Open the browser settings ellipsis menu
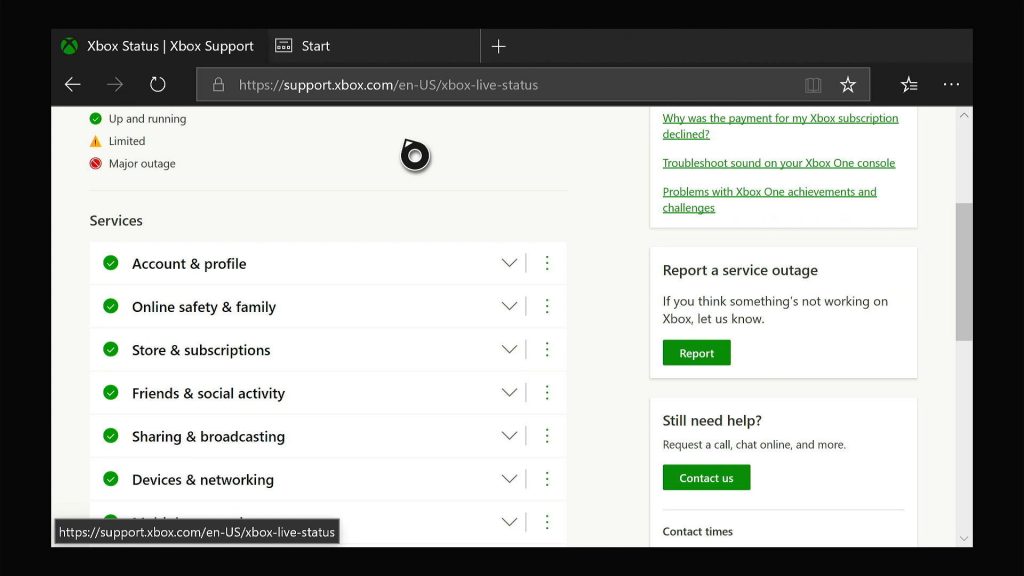 pyautogui.click(x=952, y=84)
